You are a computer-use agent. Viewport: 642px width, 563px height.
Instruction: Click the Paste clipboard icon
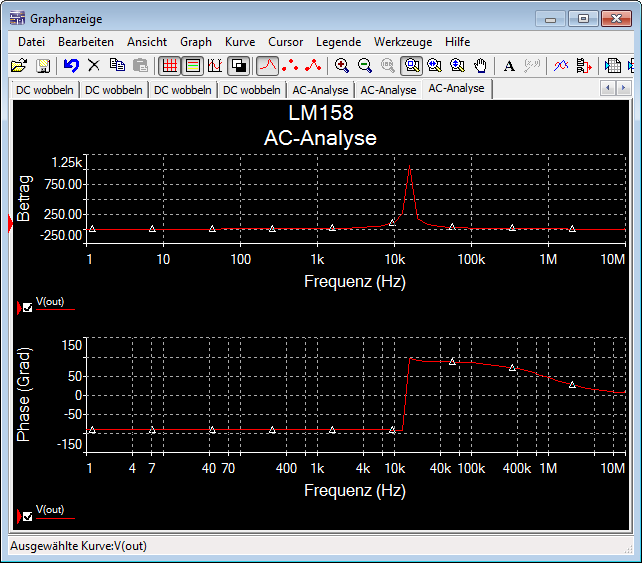click(x=140, y=66)
